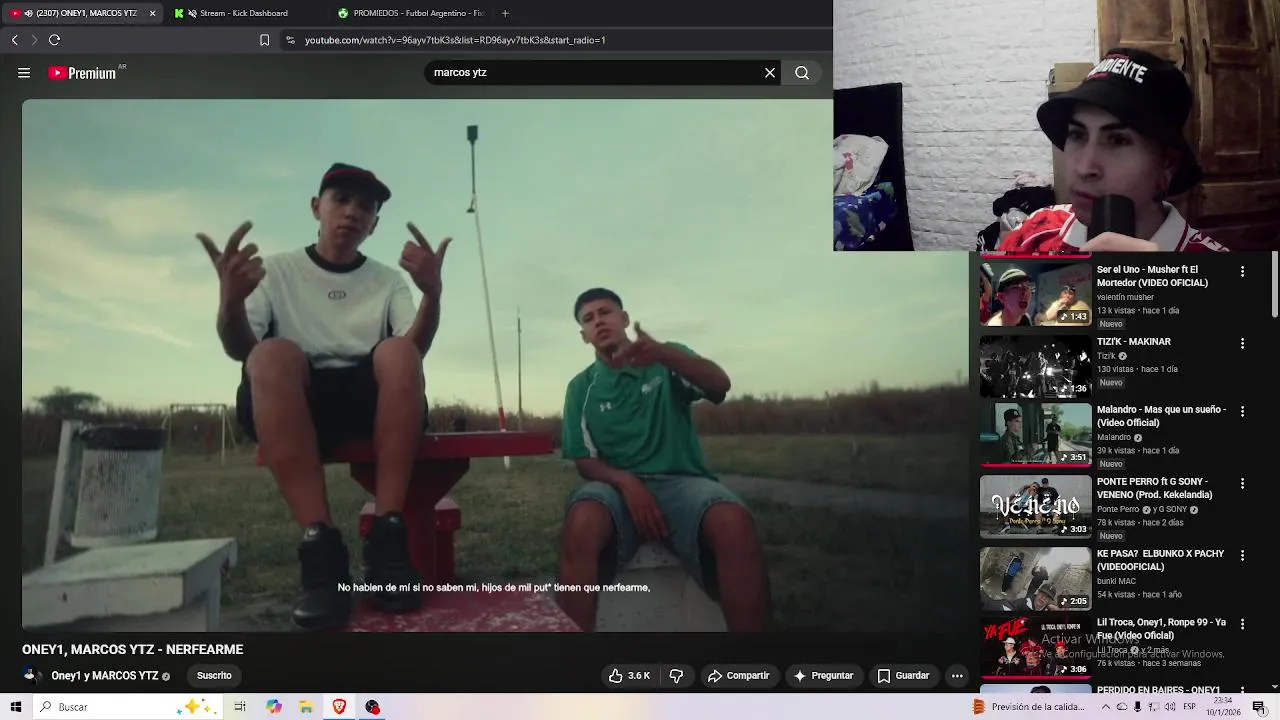Screen dimensions: 1280x720
Task: Go forward in browser history
Action: click(x=34, y=40)
